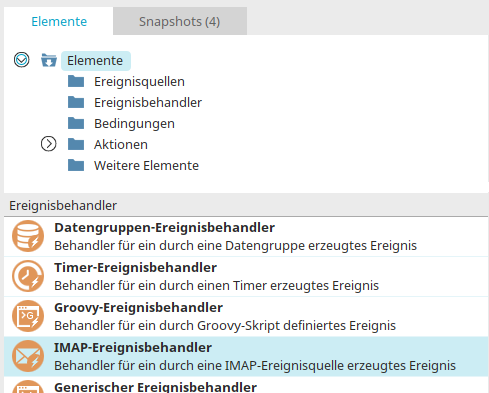489x393 pixels.
Task: Select Ereignisbehandler in the tree
Action: point(148,102)
